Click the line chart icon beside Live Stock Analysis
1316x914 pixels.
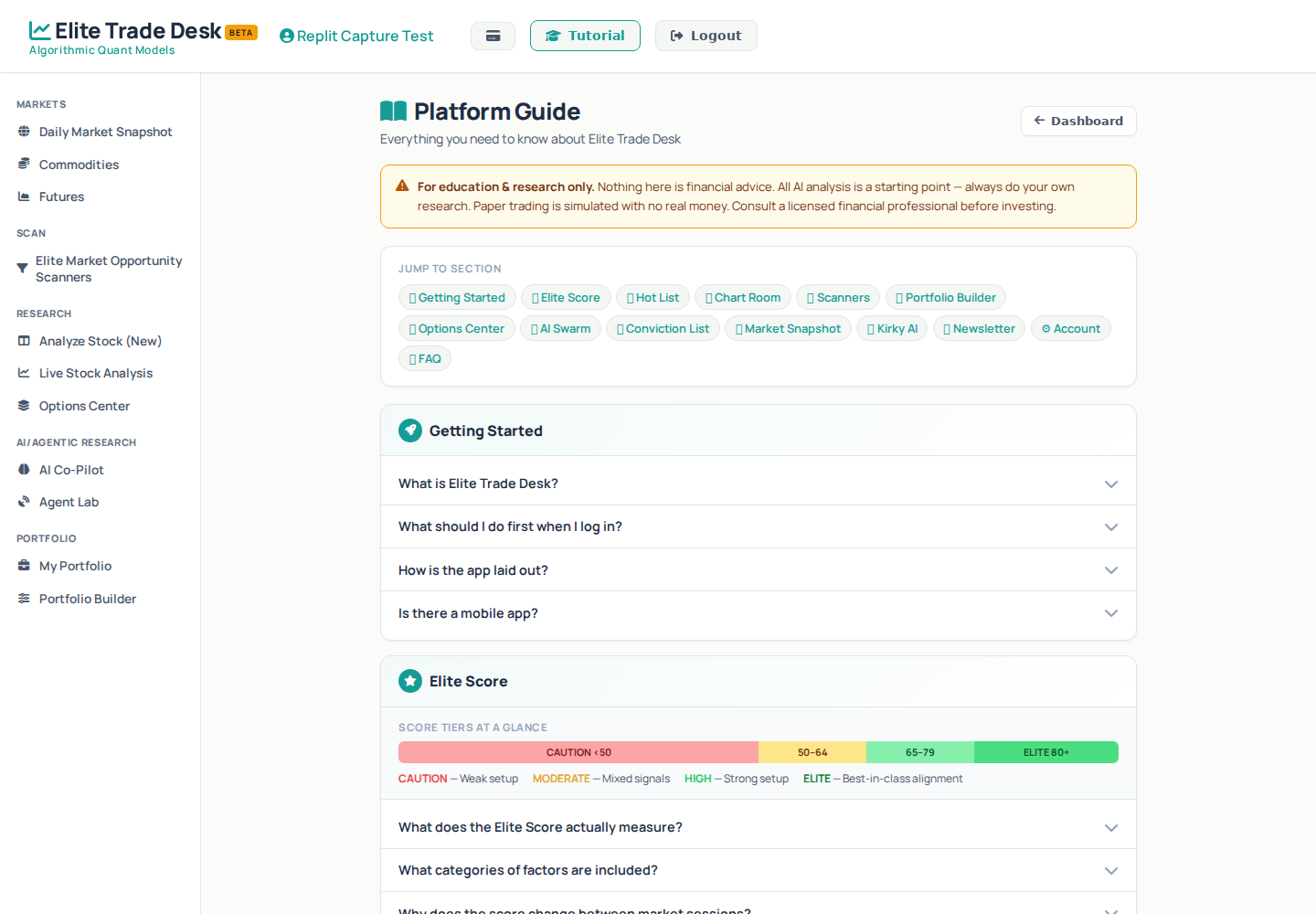[x=24, y=373]
